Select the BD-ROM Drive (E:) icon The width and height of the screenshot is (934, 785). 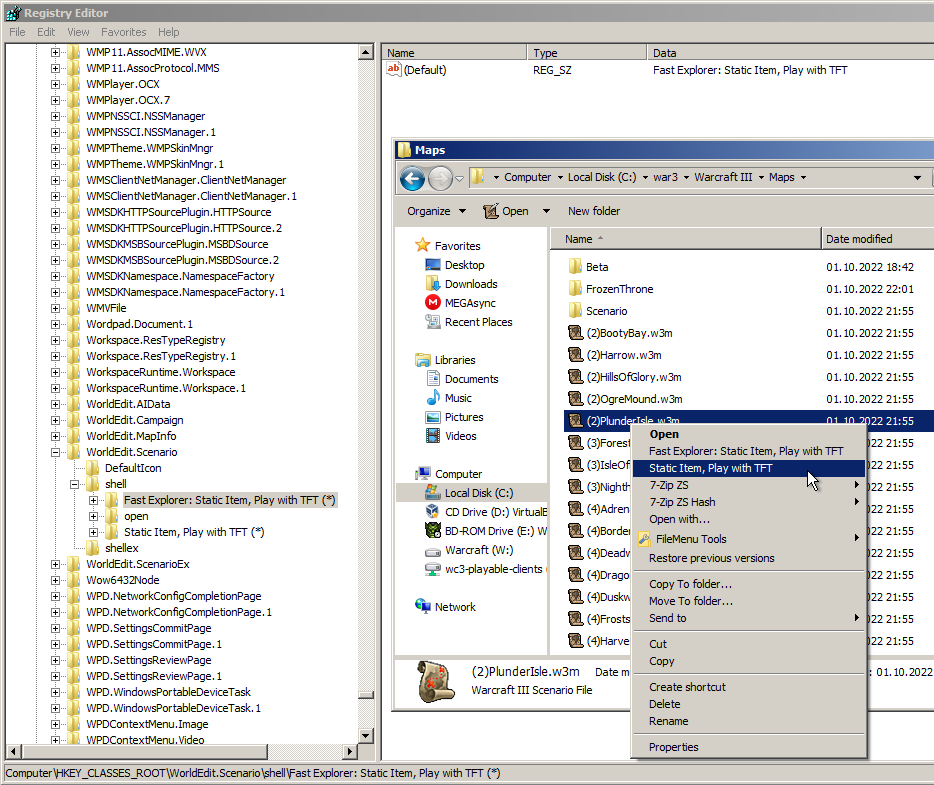tap(432, 531)
